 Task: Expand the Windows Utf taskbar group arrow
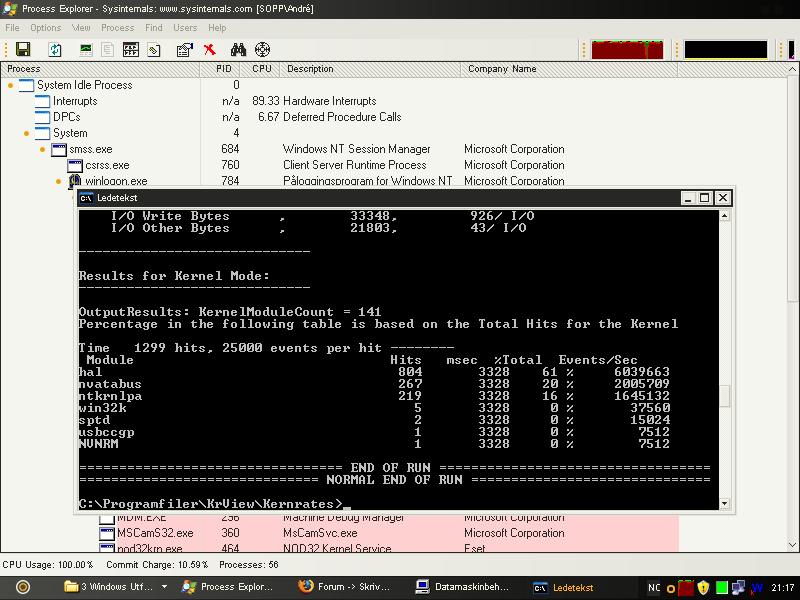164,587
